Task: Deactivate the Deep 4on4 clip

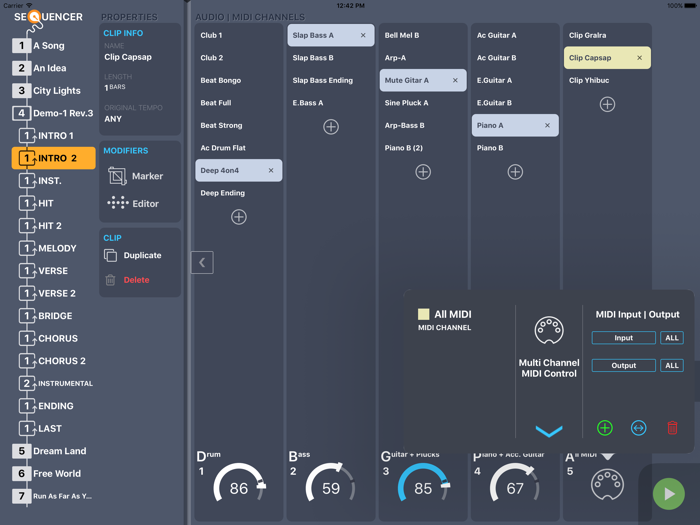Action: pos(271,171)
